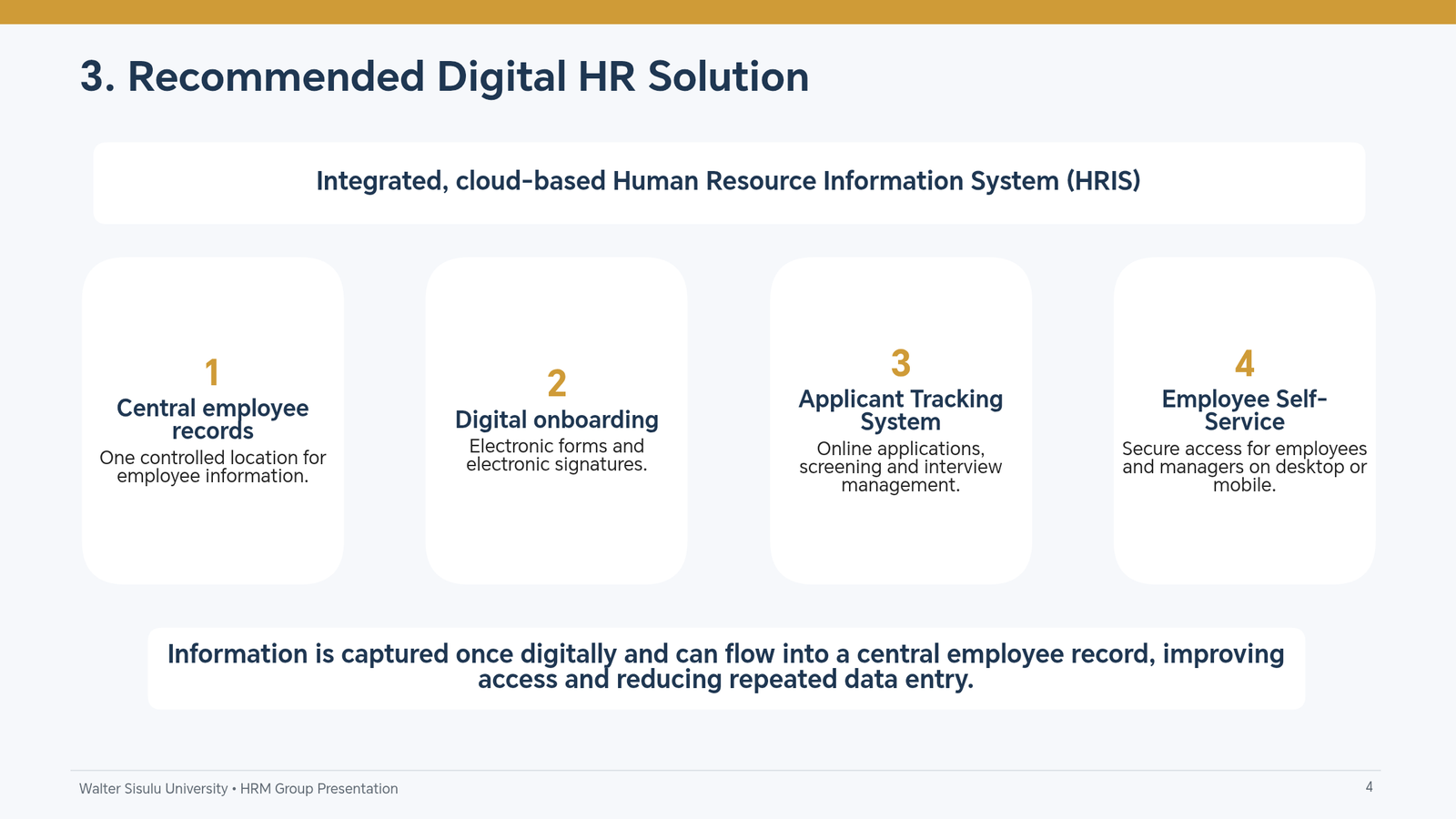Viewport: 1456px width, 819px height.
Task: Click the gold number 2
Action: pos(557,384)
